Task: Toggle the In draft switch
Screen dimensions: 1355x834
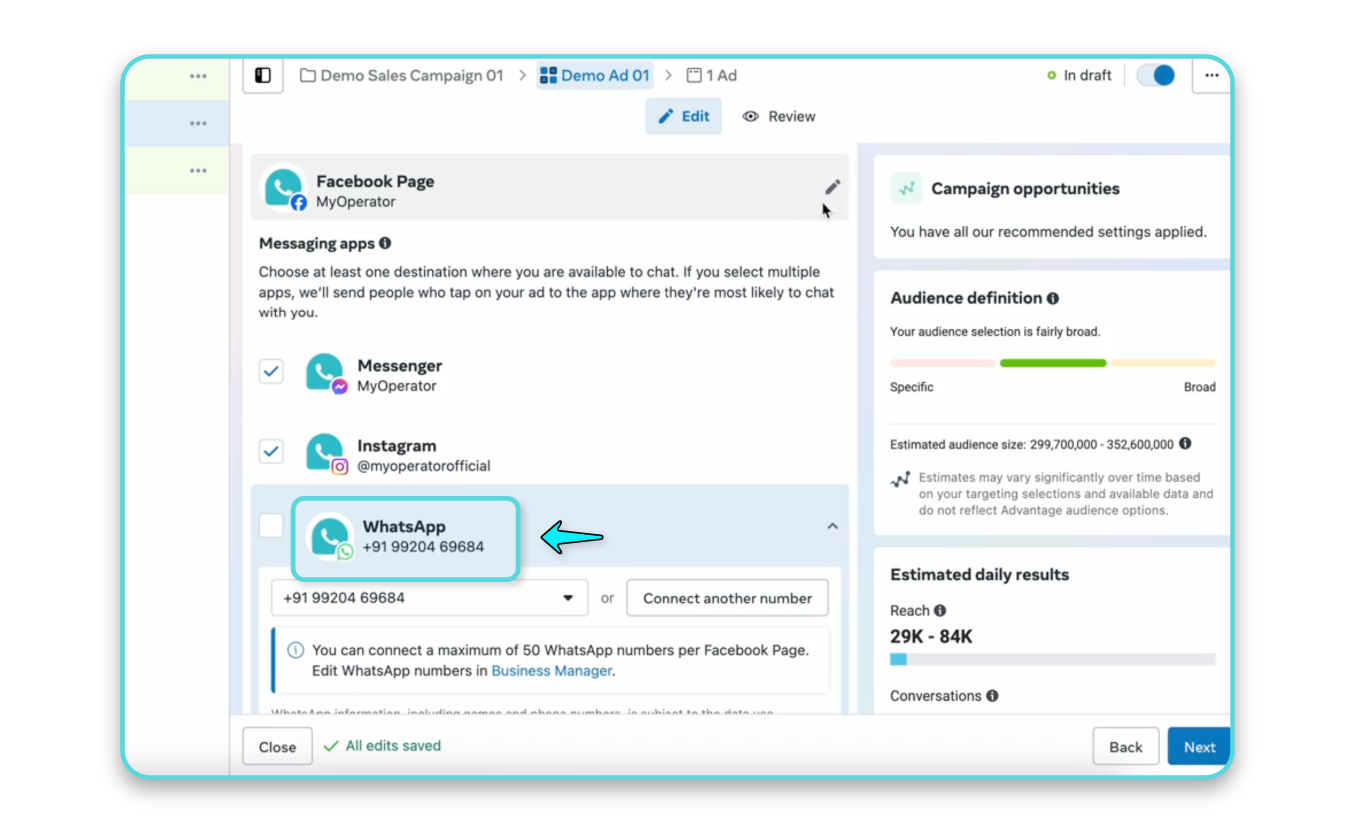Action: 1155,75
